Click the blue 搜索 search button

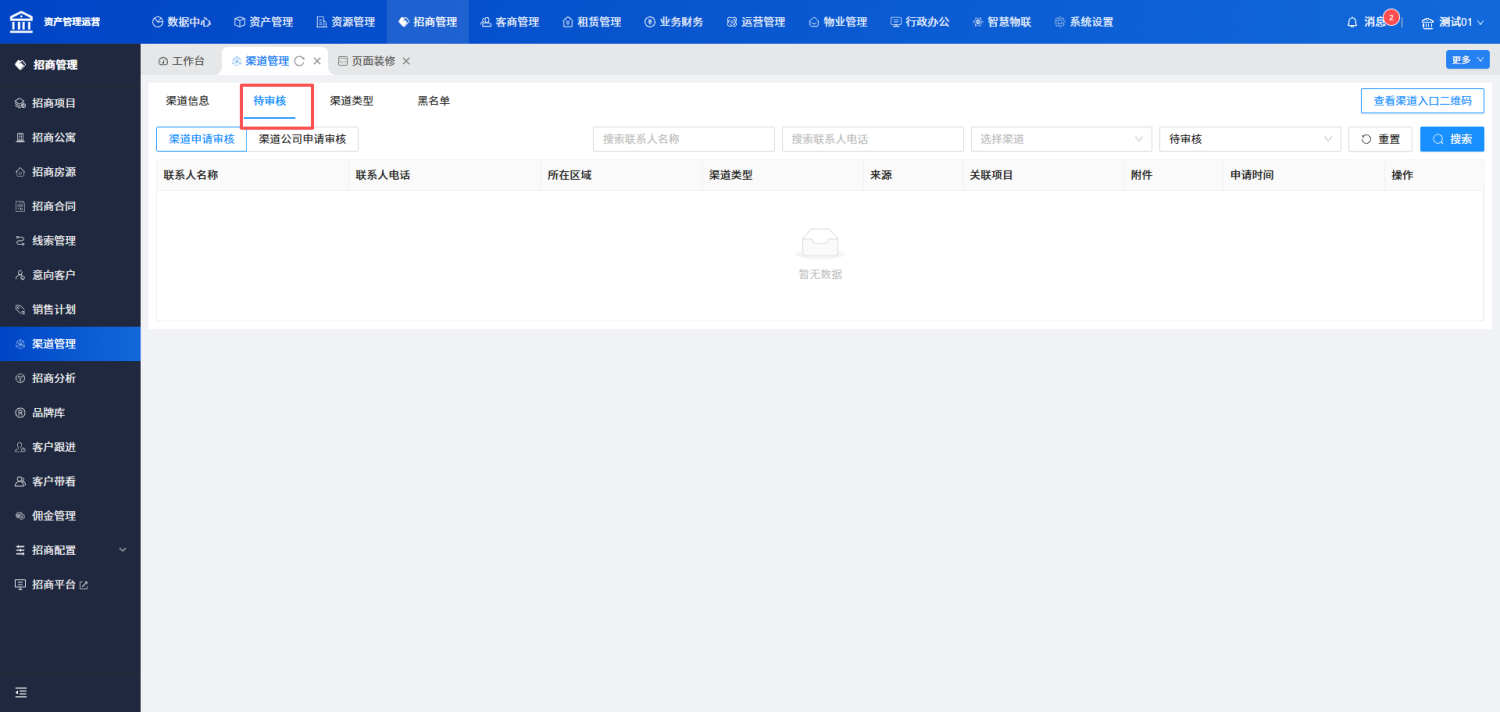pyautogui.click(x=1452, y=139)
